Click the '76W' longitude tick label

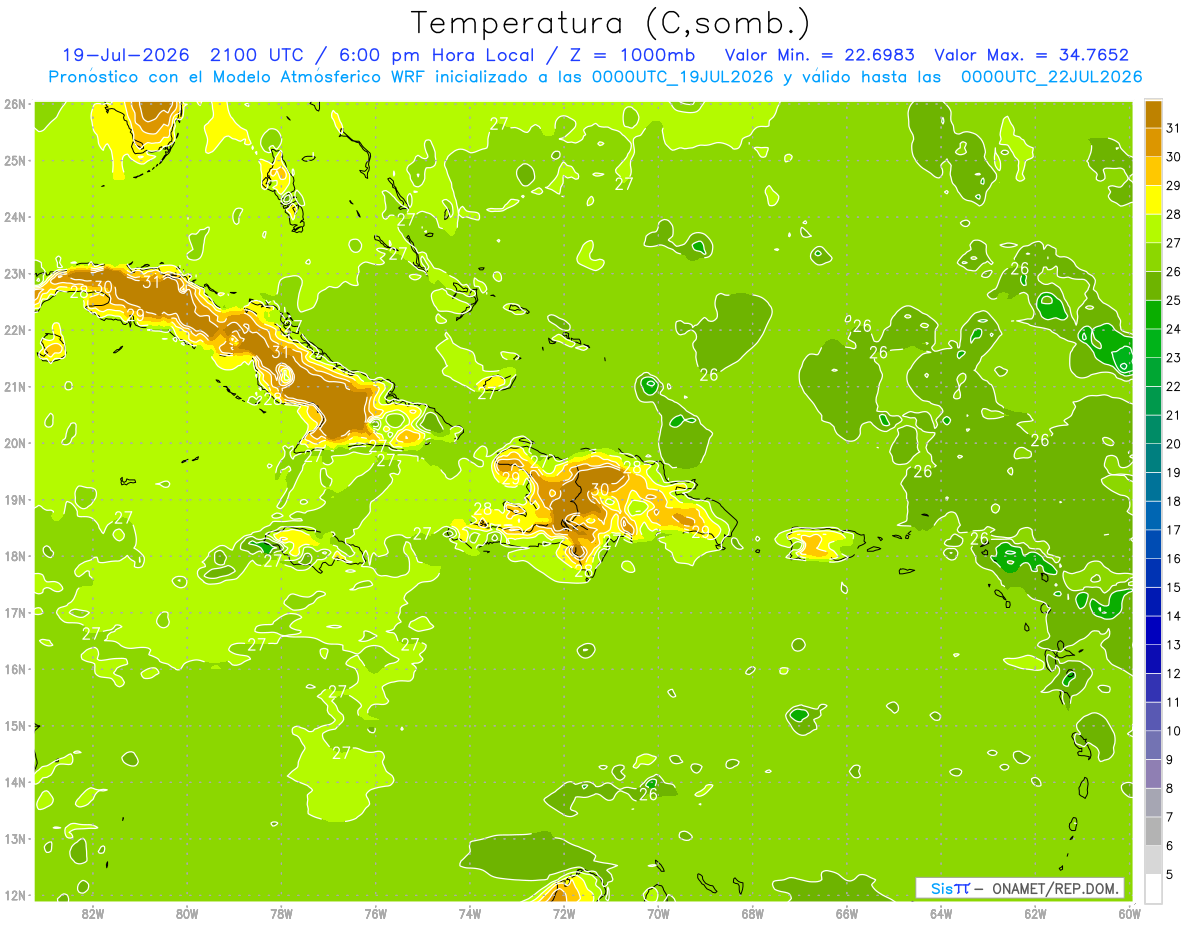375,913
